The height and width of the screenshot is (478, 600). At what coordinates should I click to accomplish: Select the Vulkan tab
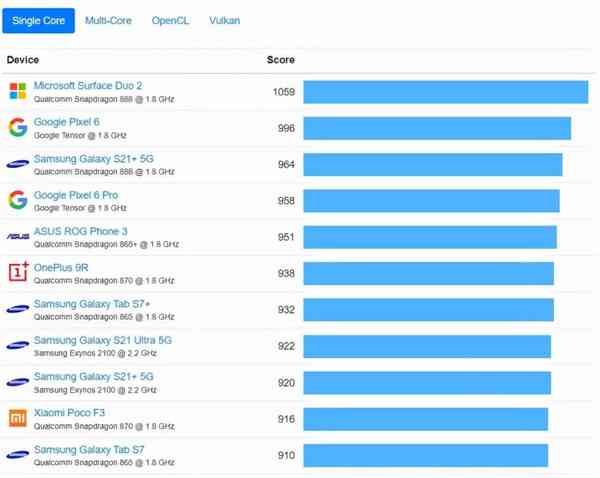coord(224,20)
